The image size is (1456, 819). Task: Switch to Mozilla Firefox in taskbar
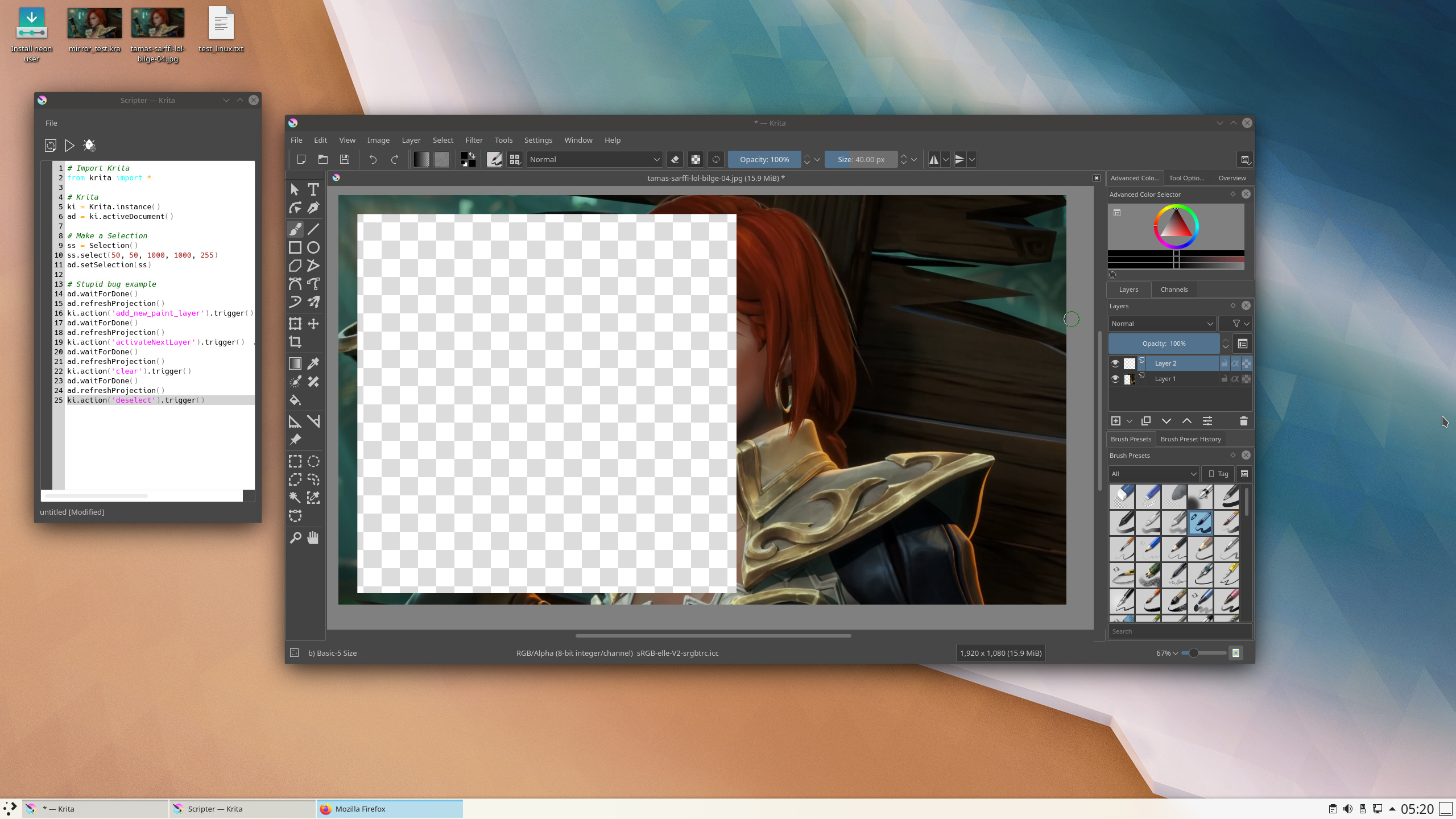click(390, 809)
